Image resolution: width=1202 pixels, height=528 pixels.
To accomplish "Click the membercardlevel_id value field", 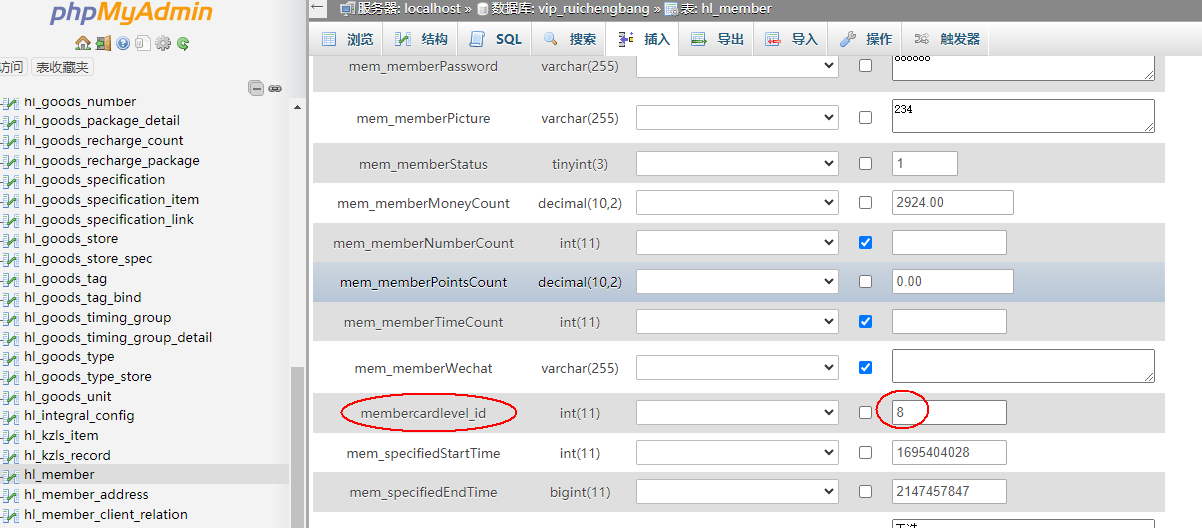I will tap(948, 412).
